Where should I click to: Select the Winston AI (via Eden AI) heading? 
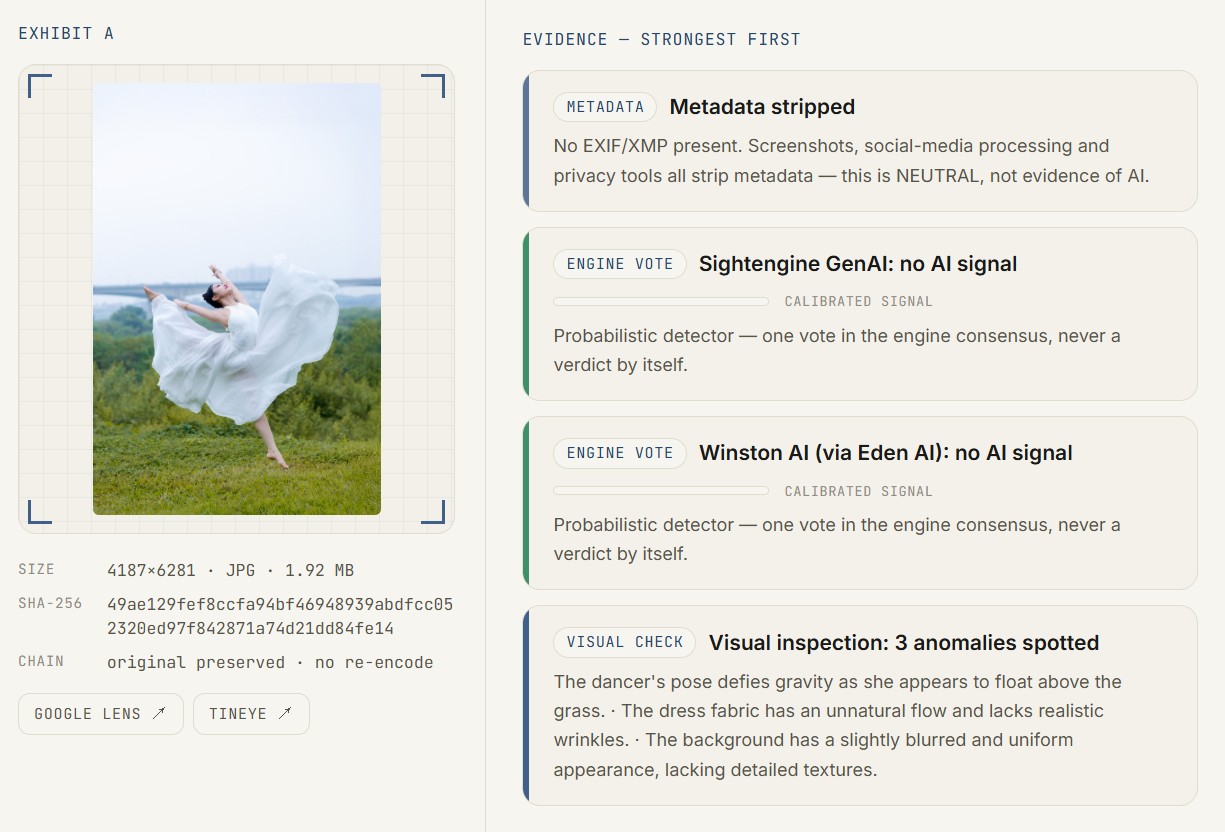[x=886, y=453]
